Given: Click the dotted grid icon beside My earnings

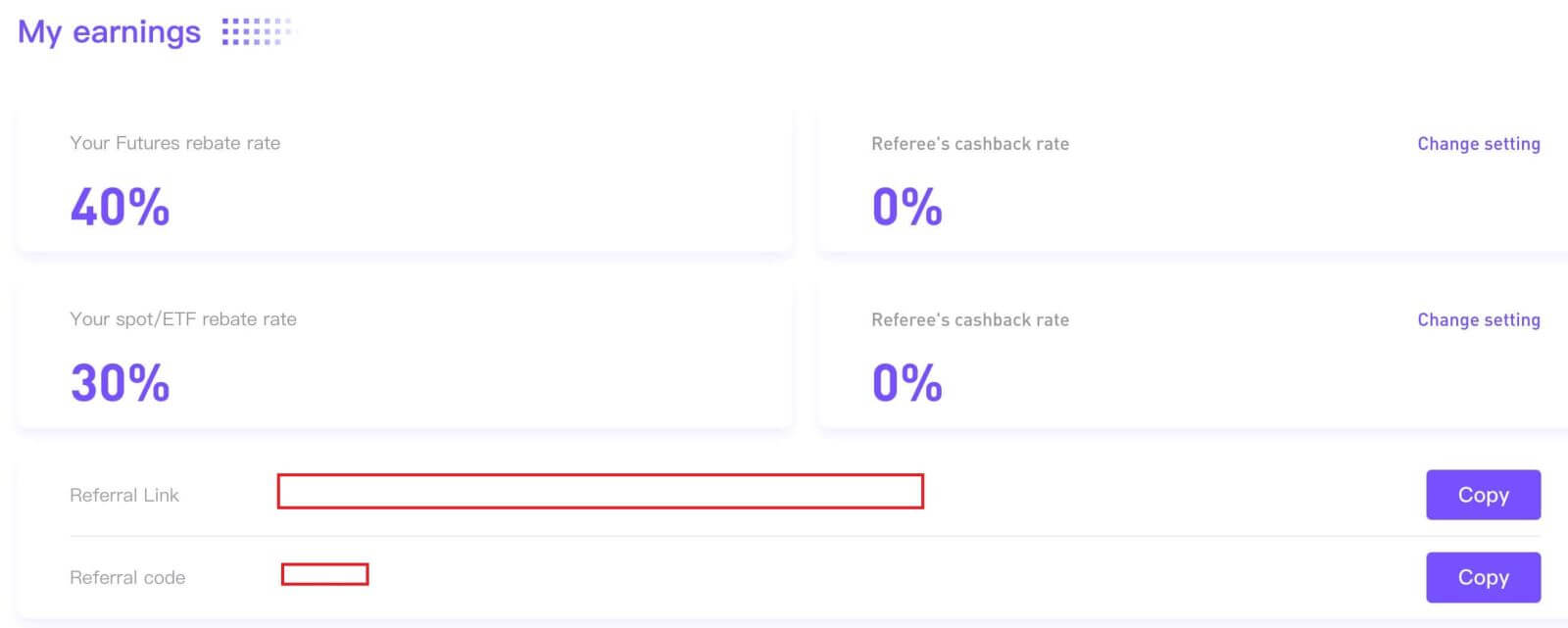Looking at the screenshot, I should [255, 32].
